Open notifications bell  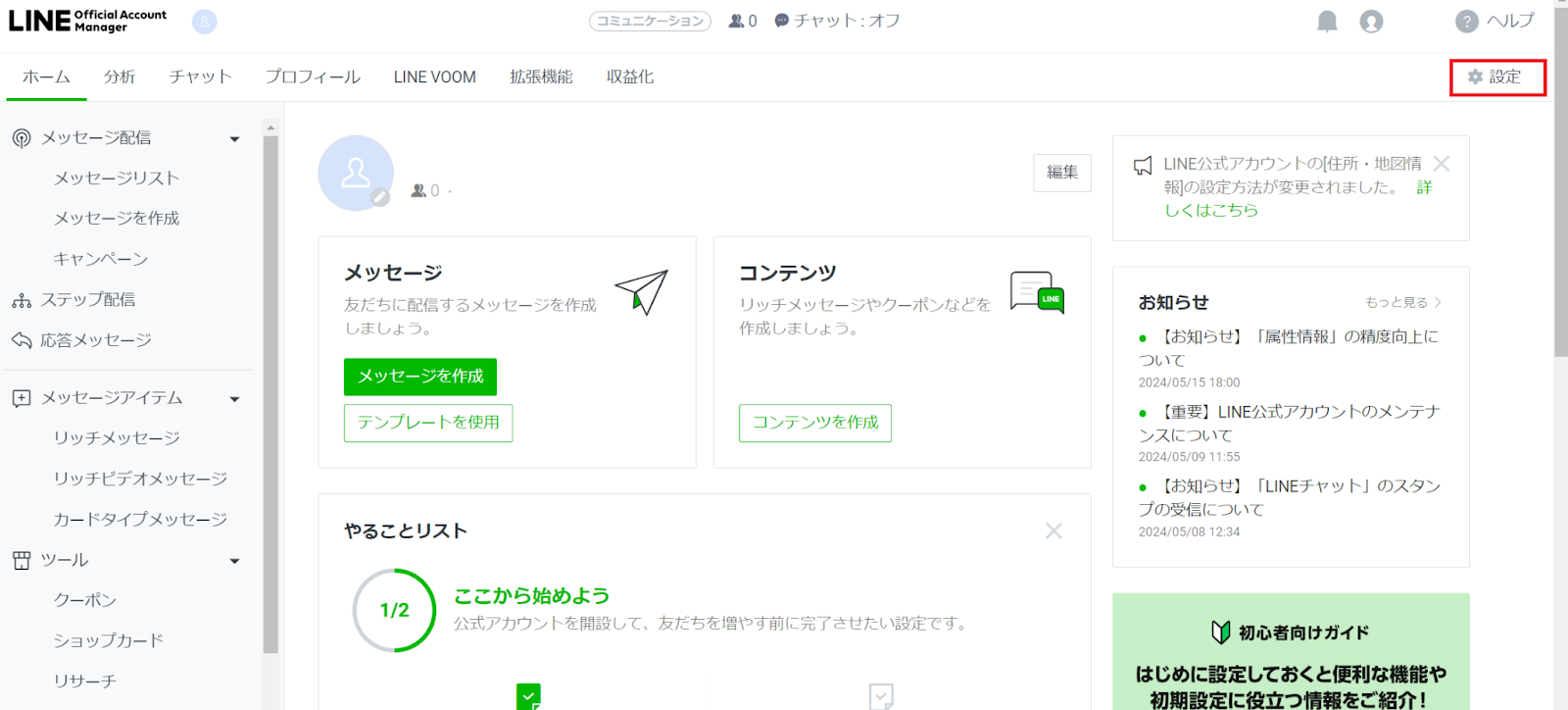(1327, 22)
